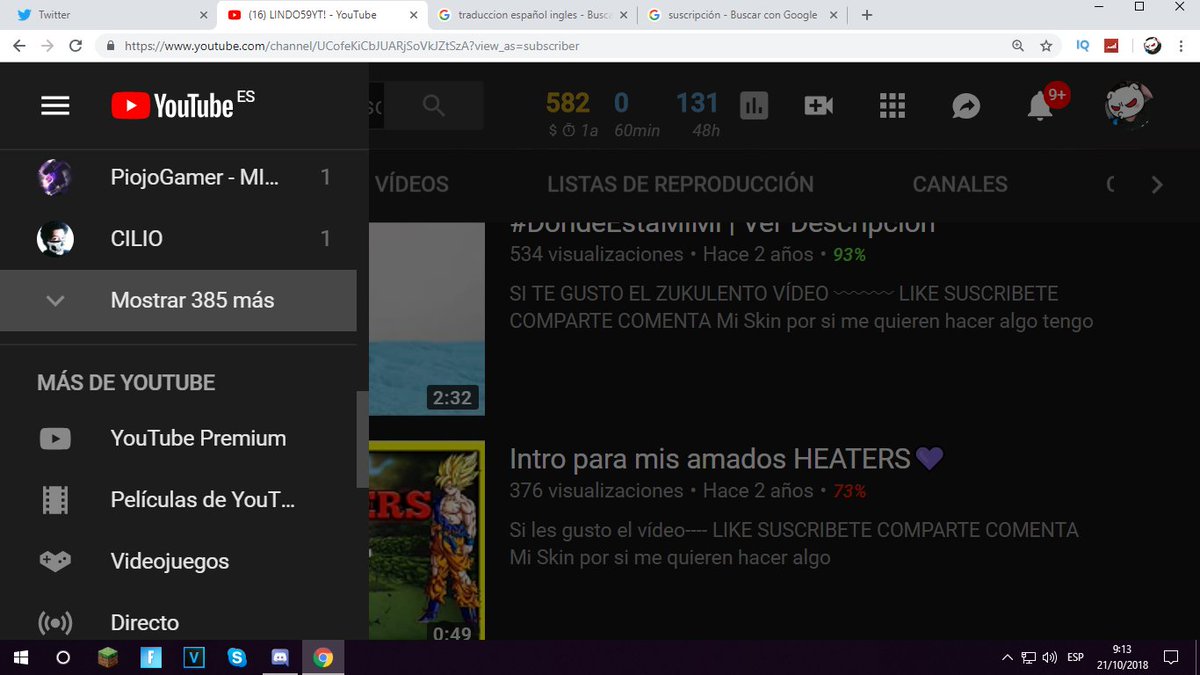
Task: Click the browser reload button
Action: [76, 46]
